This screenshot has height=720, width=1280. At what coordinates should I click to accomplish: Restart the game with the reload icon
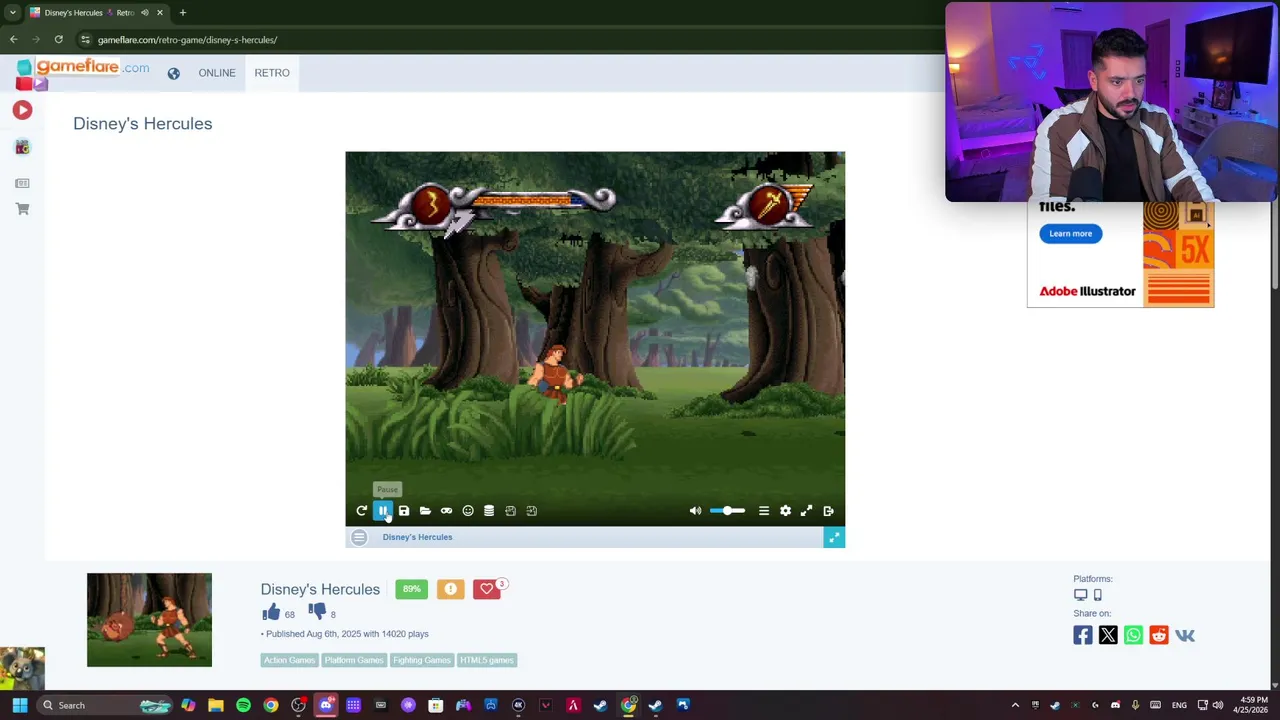click(361, 511)
